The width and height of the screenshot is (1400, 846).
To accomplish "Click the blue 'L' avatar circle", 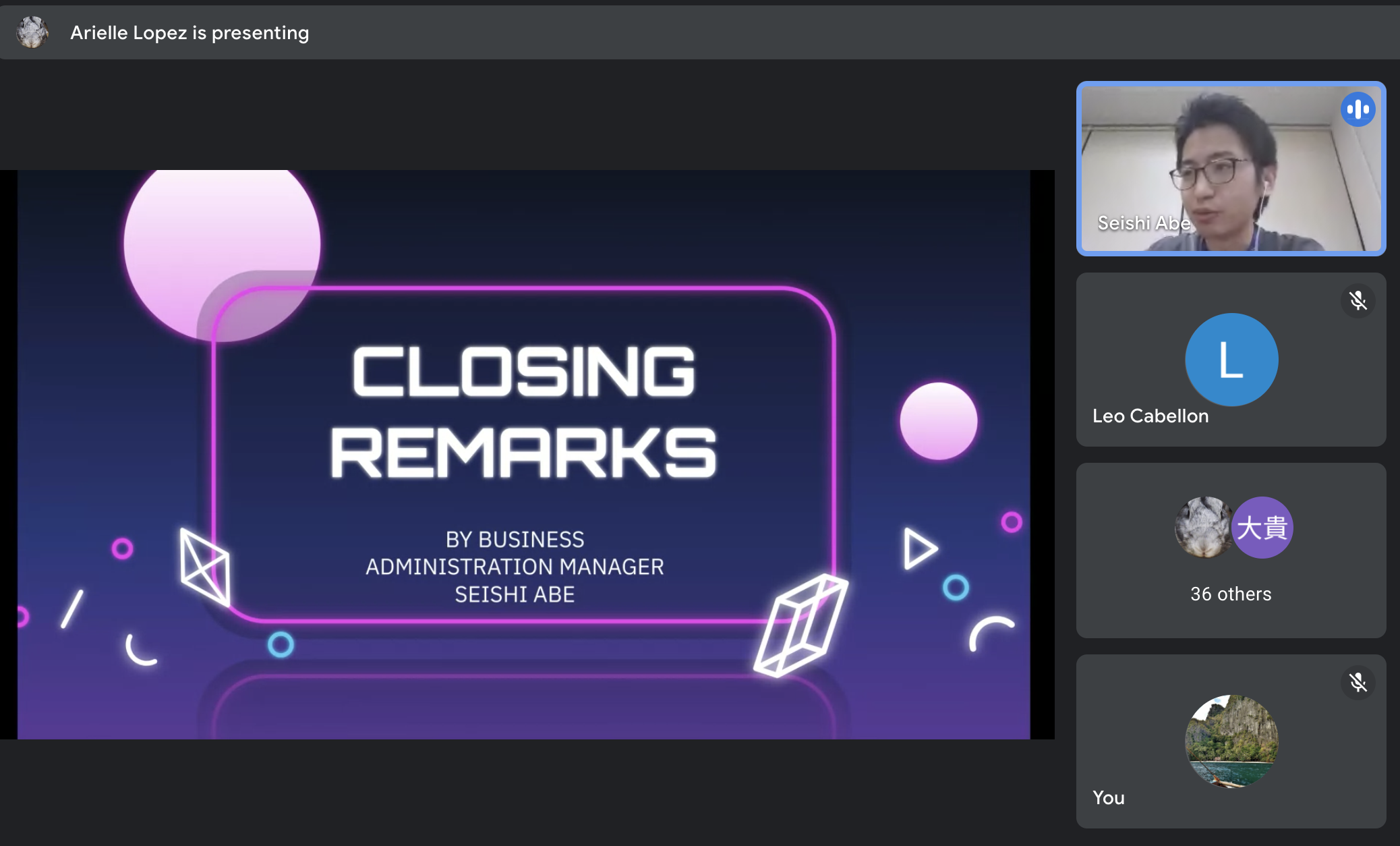I will click(1231, 360).
